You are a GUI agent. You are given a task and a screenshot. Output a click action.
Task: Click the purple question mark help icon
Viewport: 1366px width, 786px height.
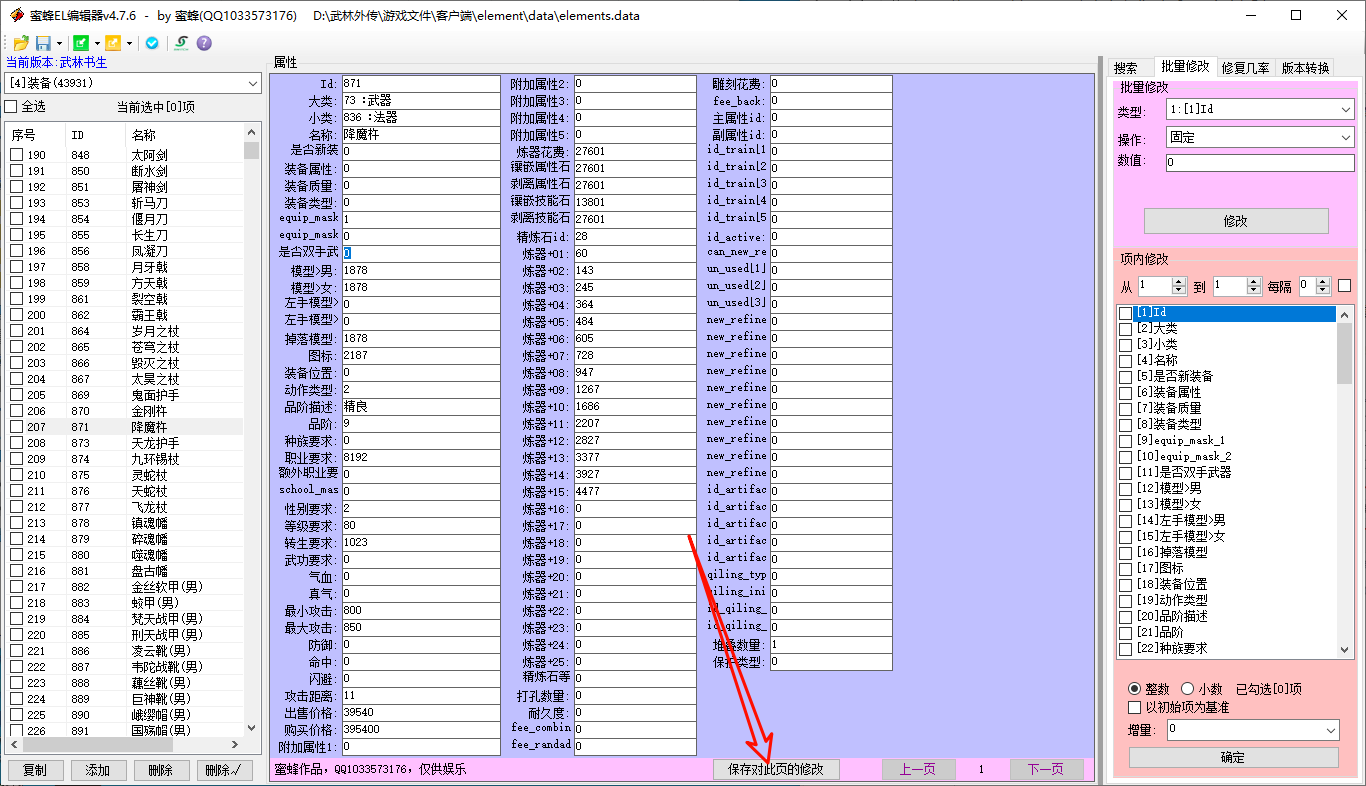pos(204,43)
